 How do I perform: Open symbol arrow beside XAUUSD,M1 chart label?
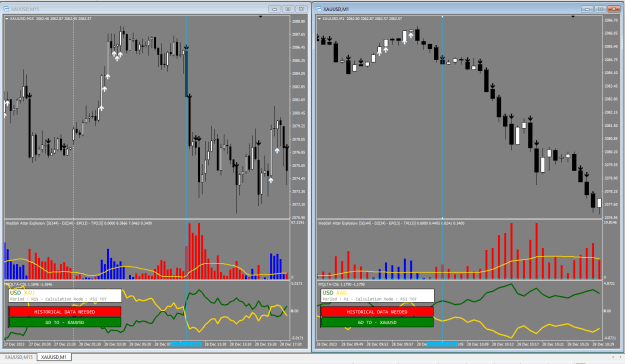pyautogui.click(x=319, y=18)
